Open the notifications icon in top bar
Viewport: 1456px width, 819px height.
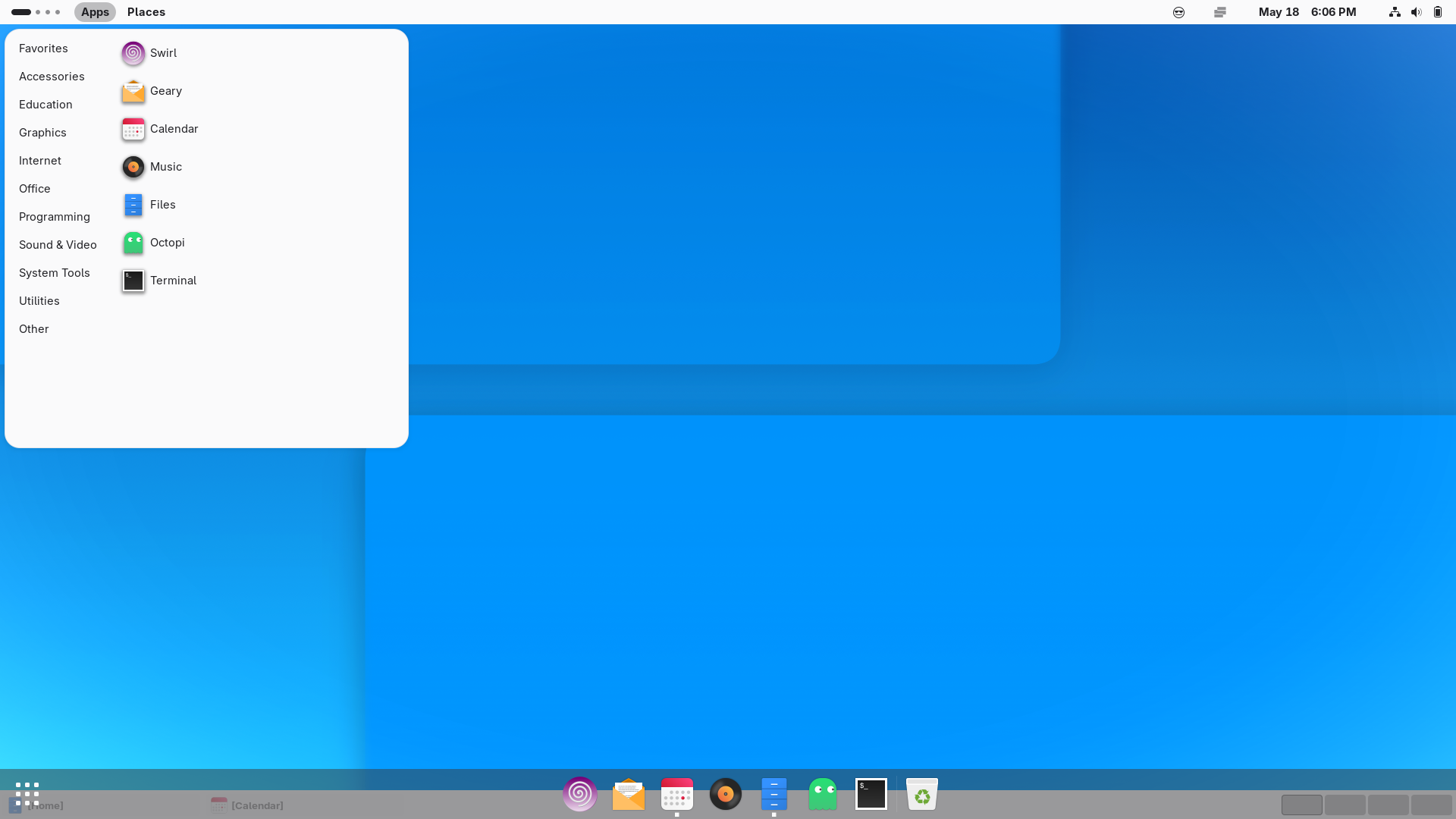tap(1220, 12)
